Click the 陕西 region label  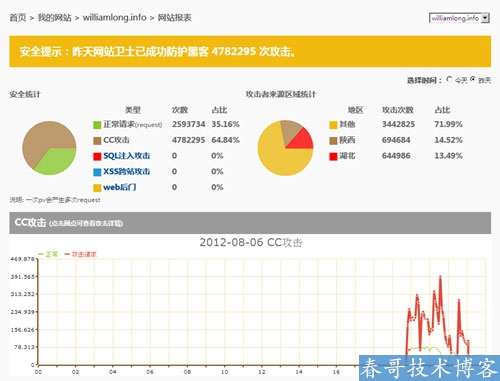pos(347,140)
